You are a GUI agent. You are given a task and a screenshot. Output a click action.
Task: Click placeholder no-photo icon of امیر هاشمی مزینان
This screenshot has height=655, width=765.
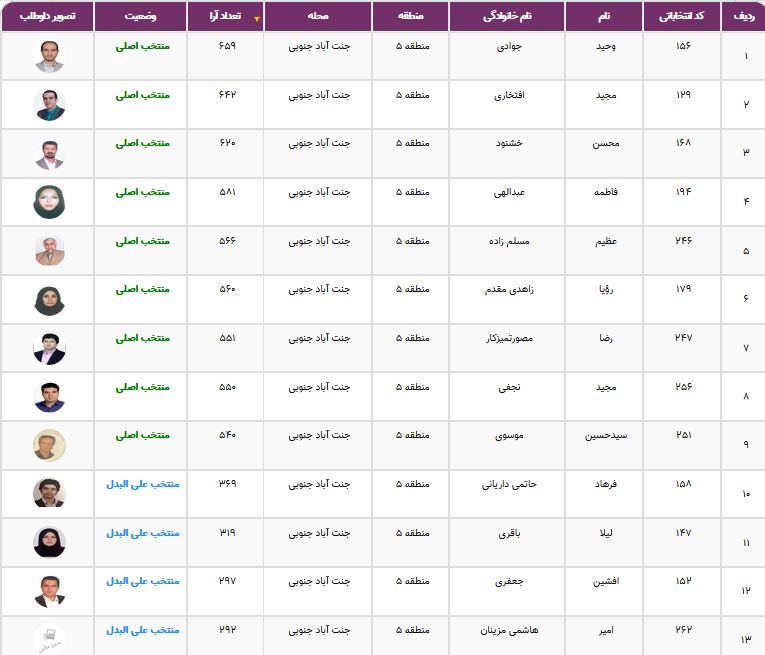point(49,639)
